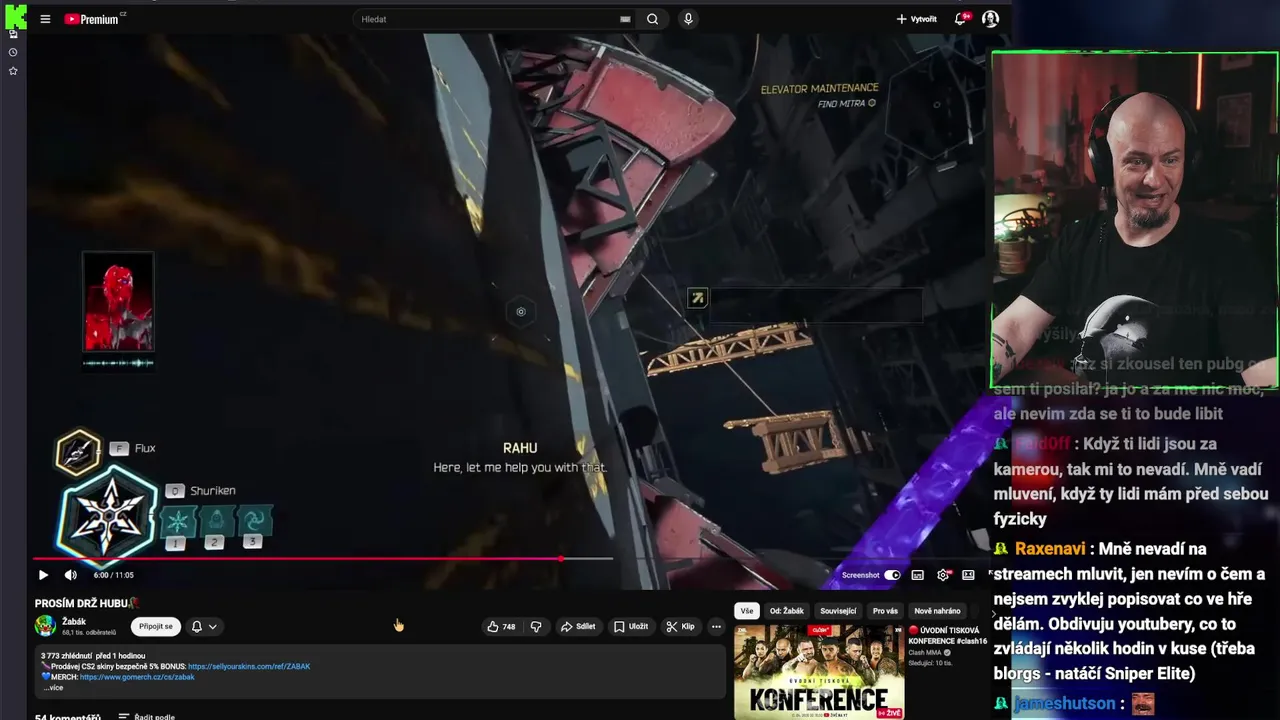The image size is (1280, 720).
Task: Switch player to theater mode
Action: click(x=968, y=575)
